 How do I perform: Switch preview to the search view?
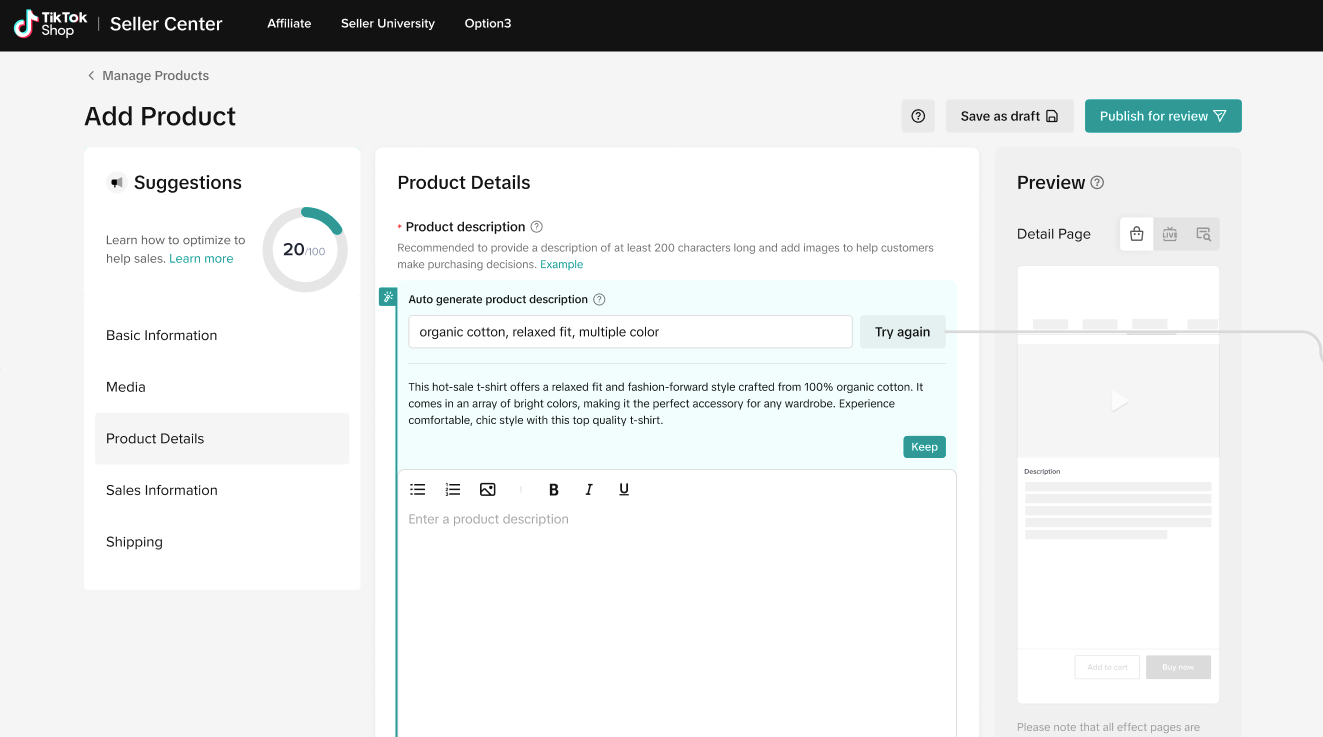click(1203, 234)
